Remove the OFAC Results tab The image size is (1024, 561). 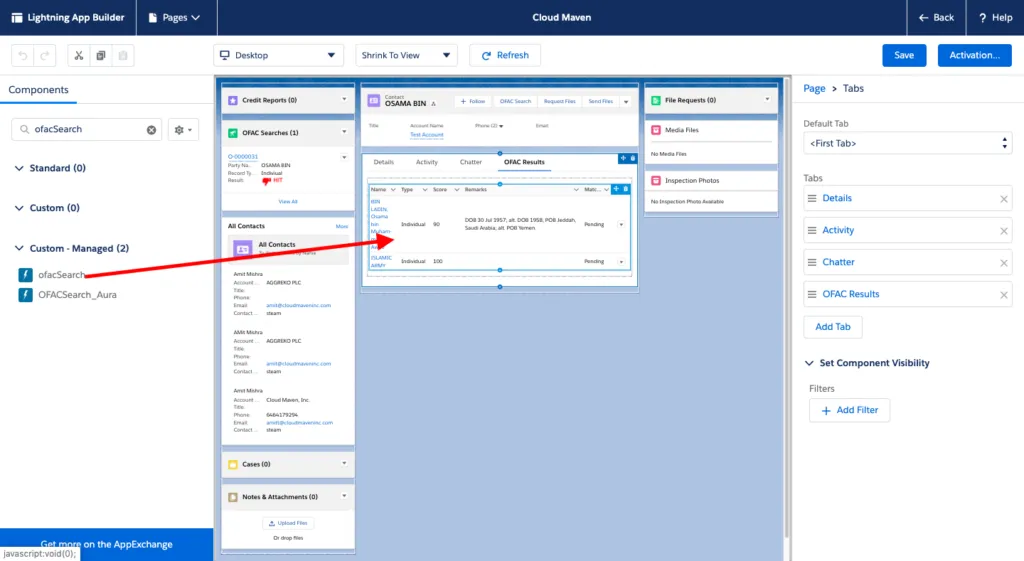[1004, 295]
